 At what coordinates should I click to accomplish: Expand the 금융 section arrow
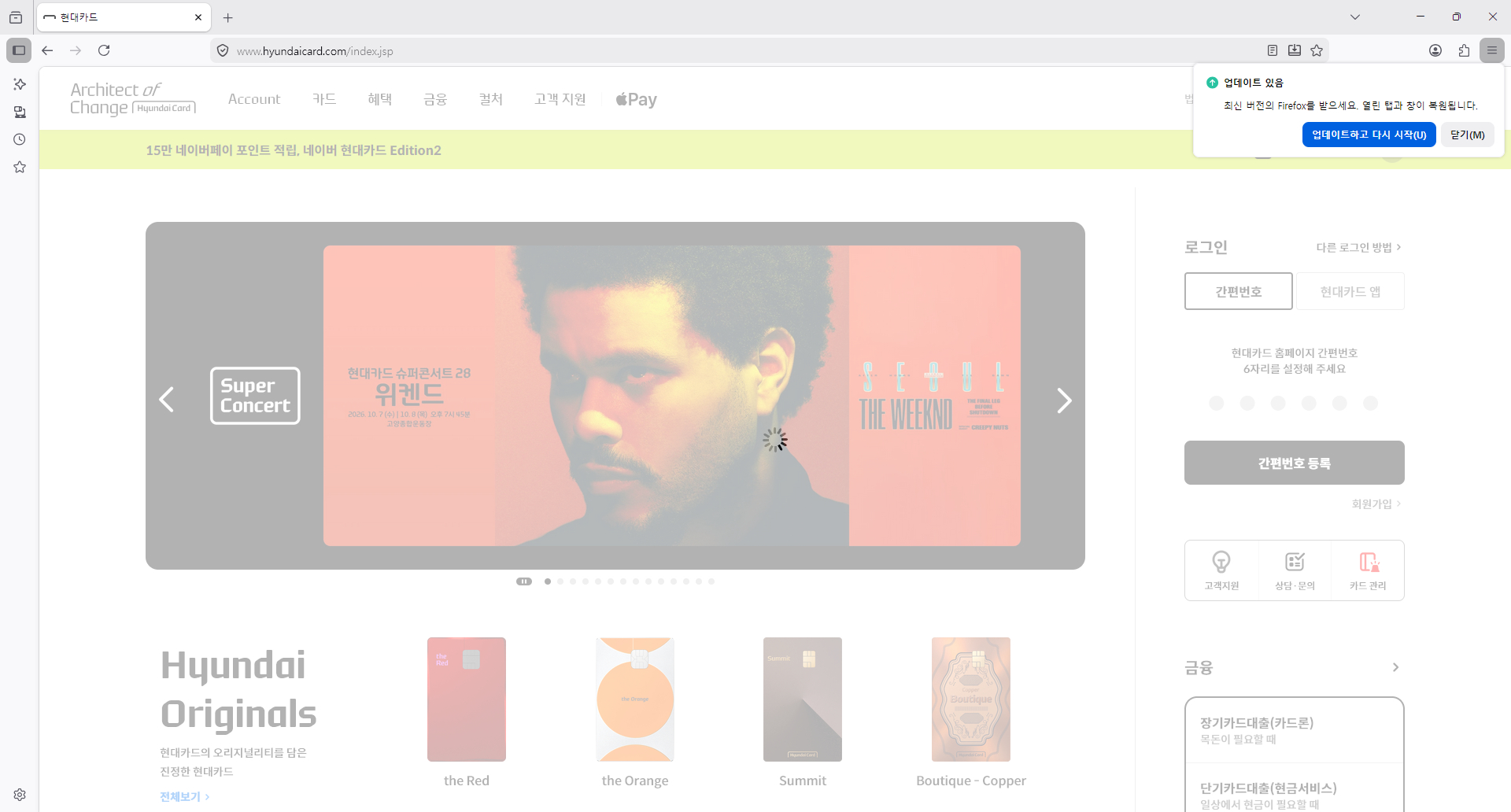(1395, 667)
